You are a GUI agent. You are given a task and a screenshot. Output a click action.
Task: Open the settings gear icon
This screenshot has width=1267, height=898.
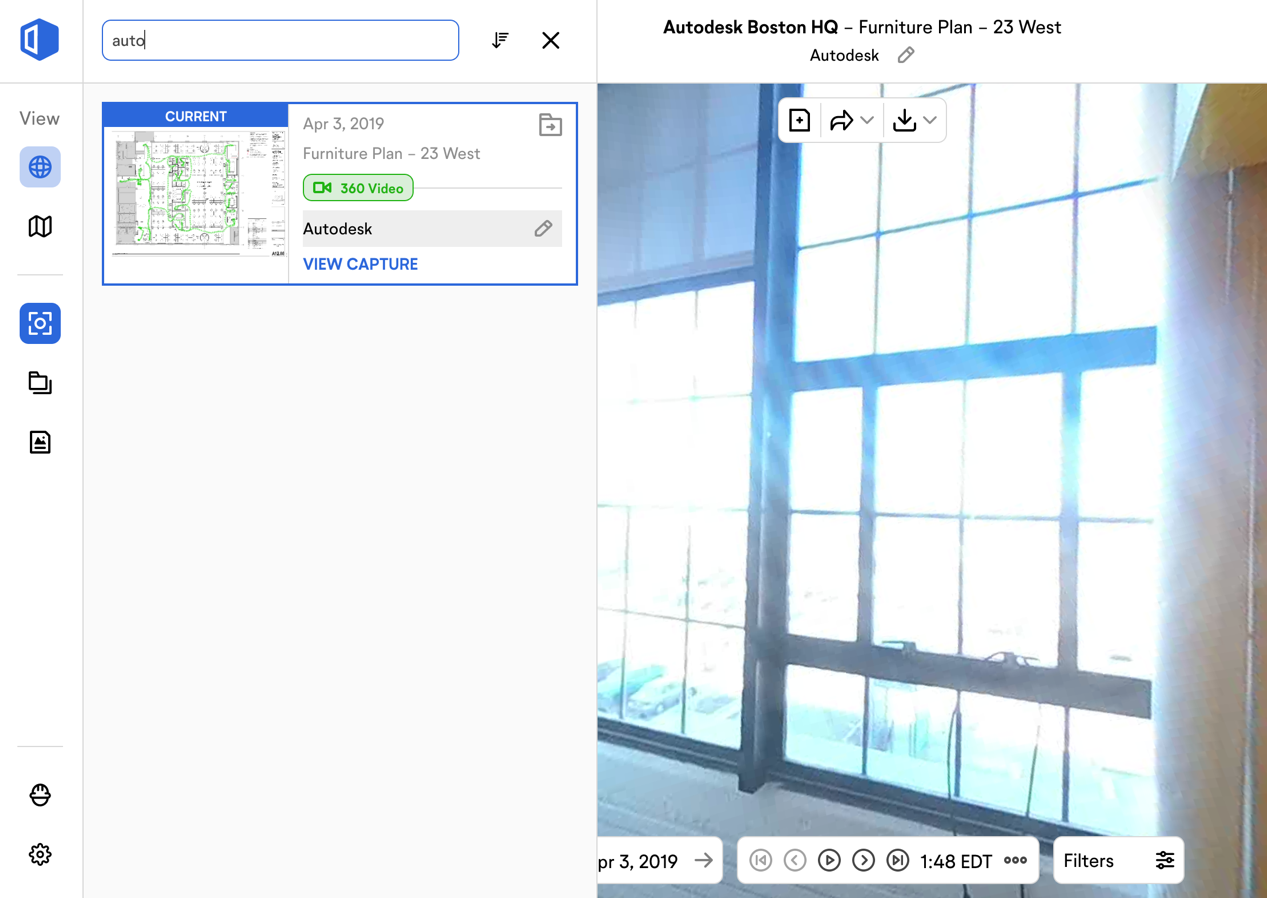coord(40,855)
